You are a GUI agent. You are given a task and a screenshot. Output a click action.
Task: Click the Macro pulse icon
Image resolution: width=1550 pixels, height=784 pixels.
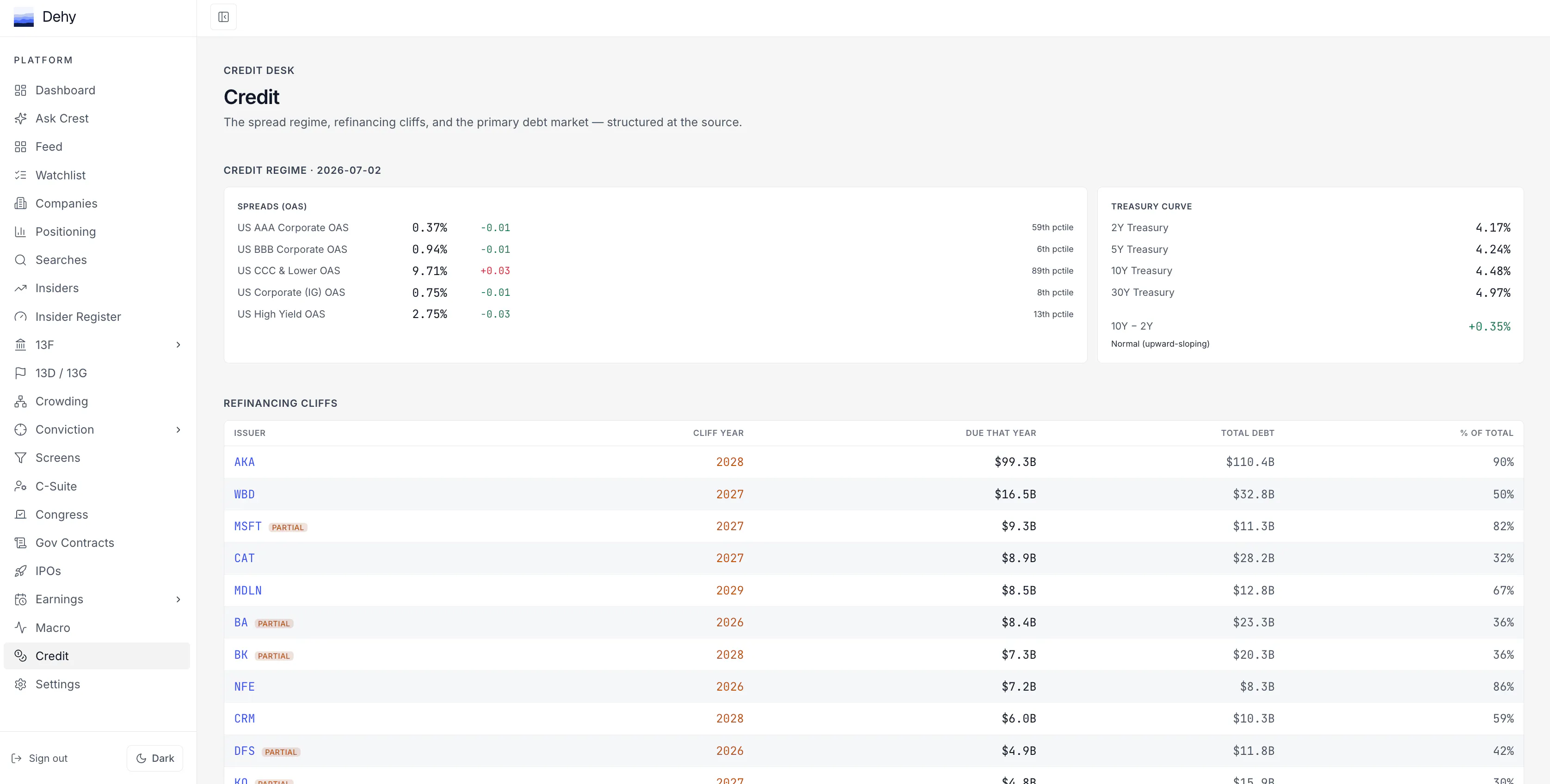(x=20, y=628)
